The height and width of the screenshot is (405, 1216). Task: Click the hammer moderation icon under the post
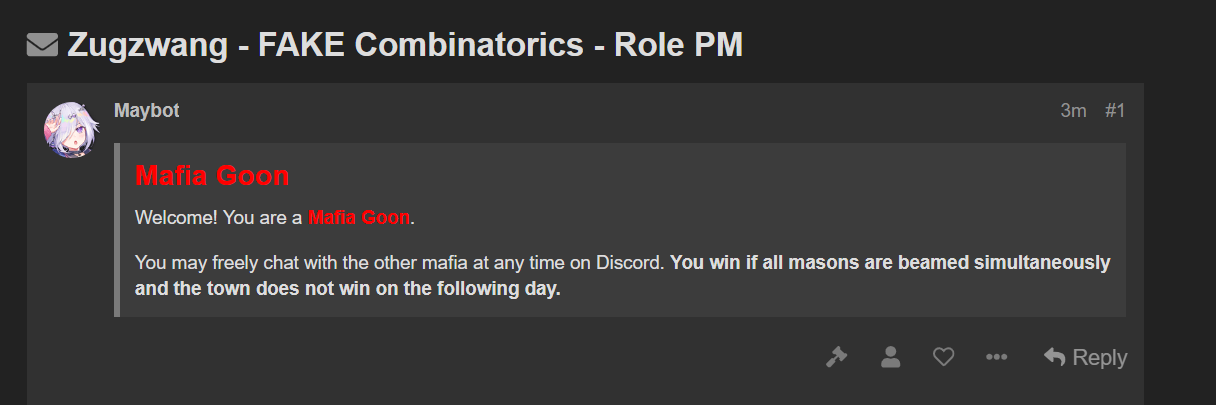click(837, 357)
